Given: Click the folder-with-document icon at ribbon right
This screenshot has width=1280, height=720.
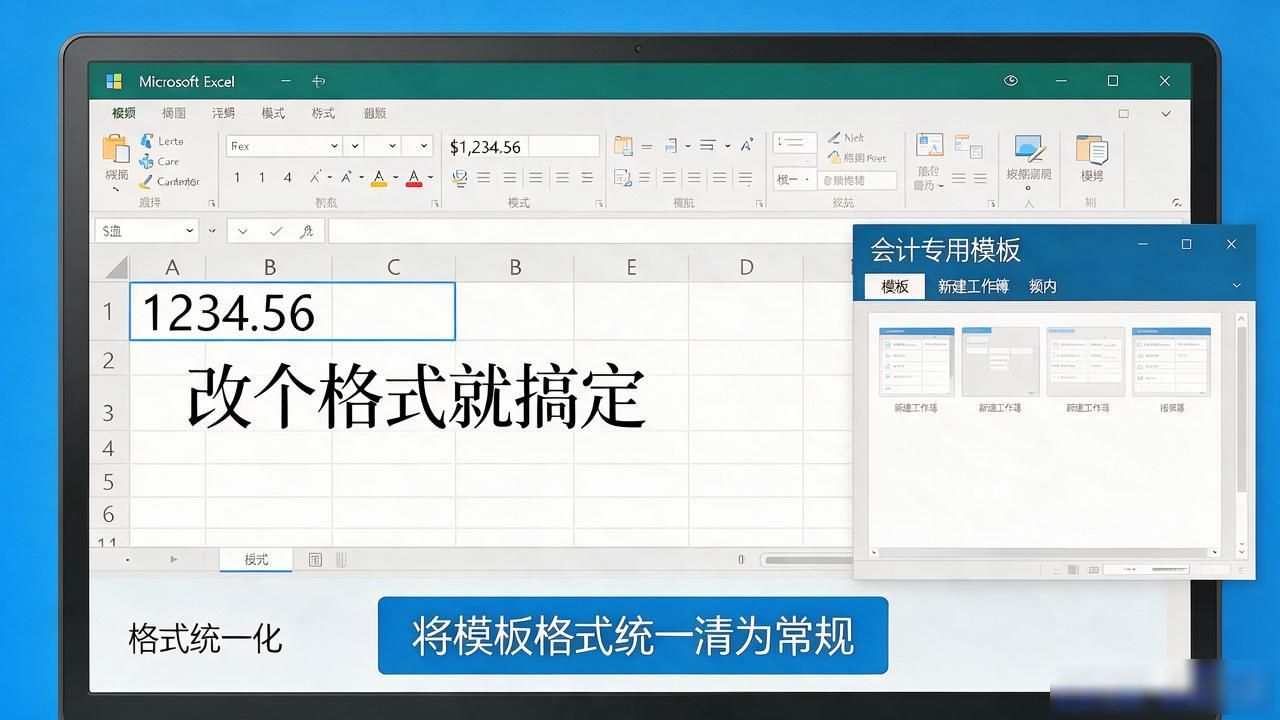Looking at the screenshot, I should (x=1092, y=150).
